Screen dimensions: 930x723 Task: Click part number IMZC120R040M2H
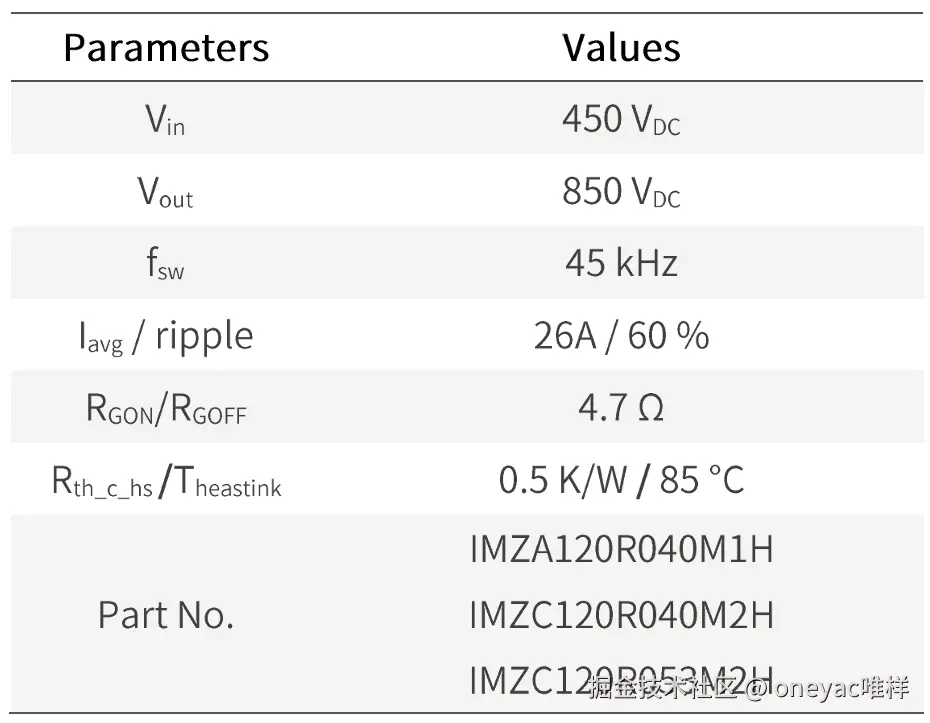click(x=621, y=614)
